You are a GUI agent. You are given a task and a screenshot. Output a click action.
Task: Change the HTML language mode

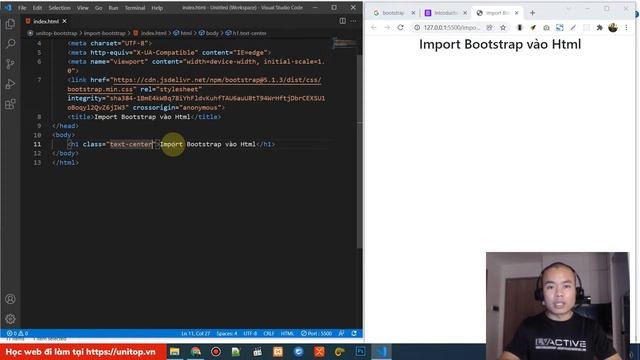pos(287,333)
